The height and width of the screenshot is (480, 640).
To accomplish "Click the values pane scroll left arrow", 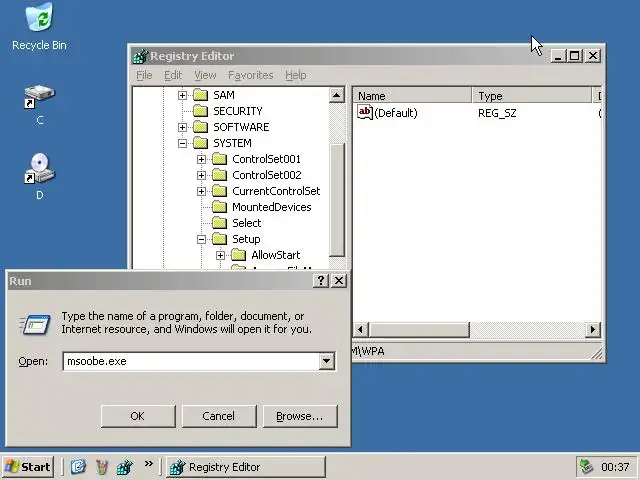I will click(x=361, y=329).
